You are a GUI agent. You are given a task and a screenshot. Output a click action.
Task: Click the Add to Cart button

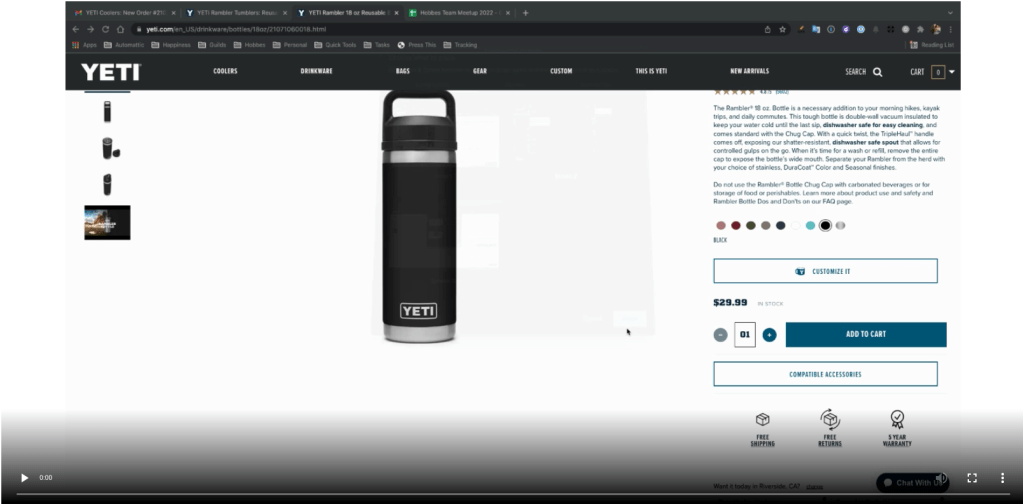click(865, 335)
